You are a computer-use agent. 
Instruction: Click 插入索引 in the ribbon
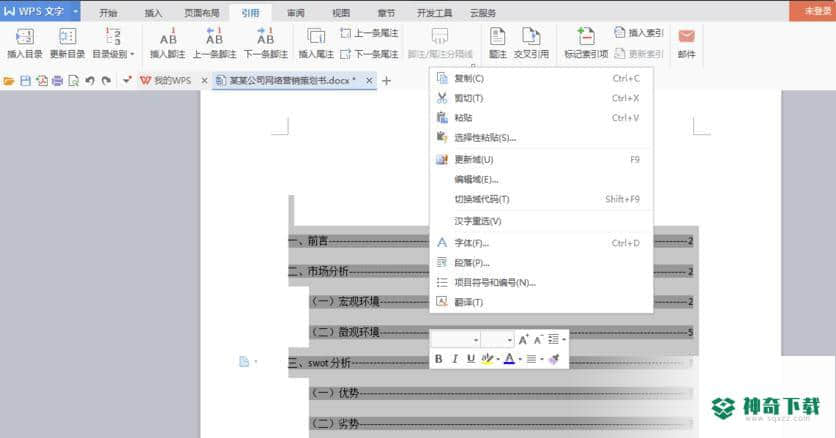(639, 33)
